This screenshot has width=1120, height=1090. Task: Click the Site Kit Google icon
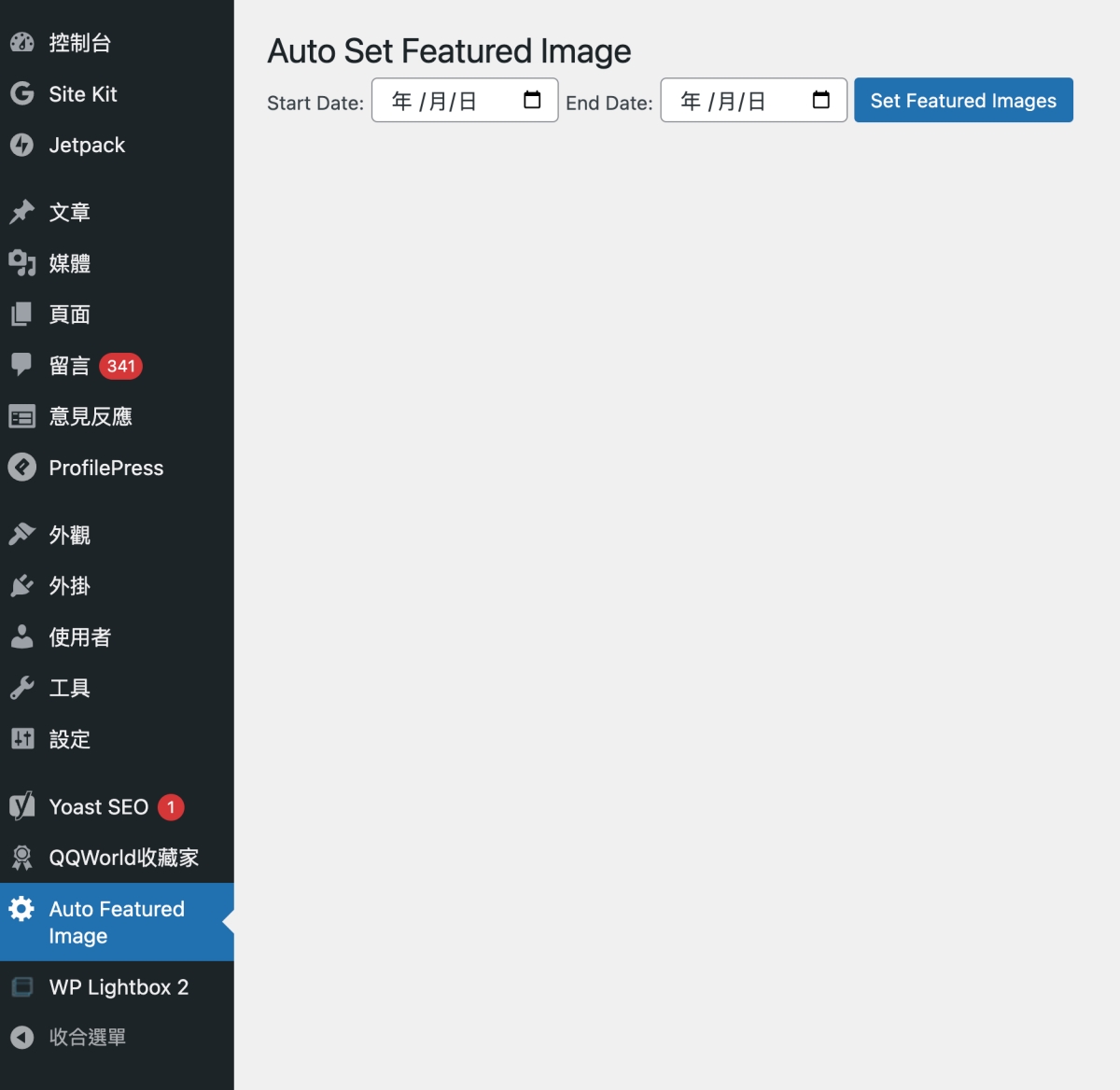[22, 94]
